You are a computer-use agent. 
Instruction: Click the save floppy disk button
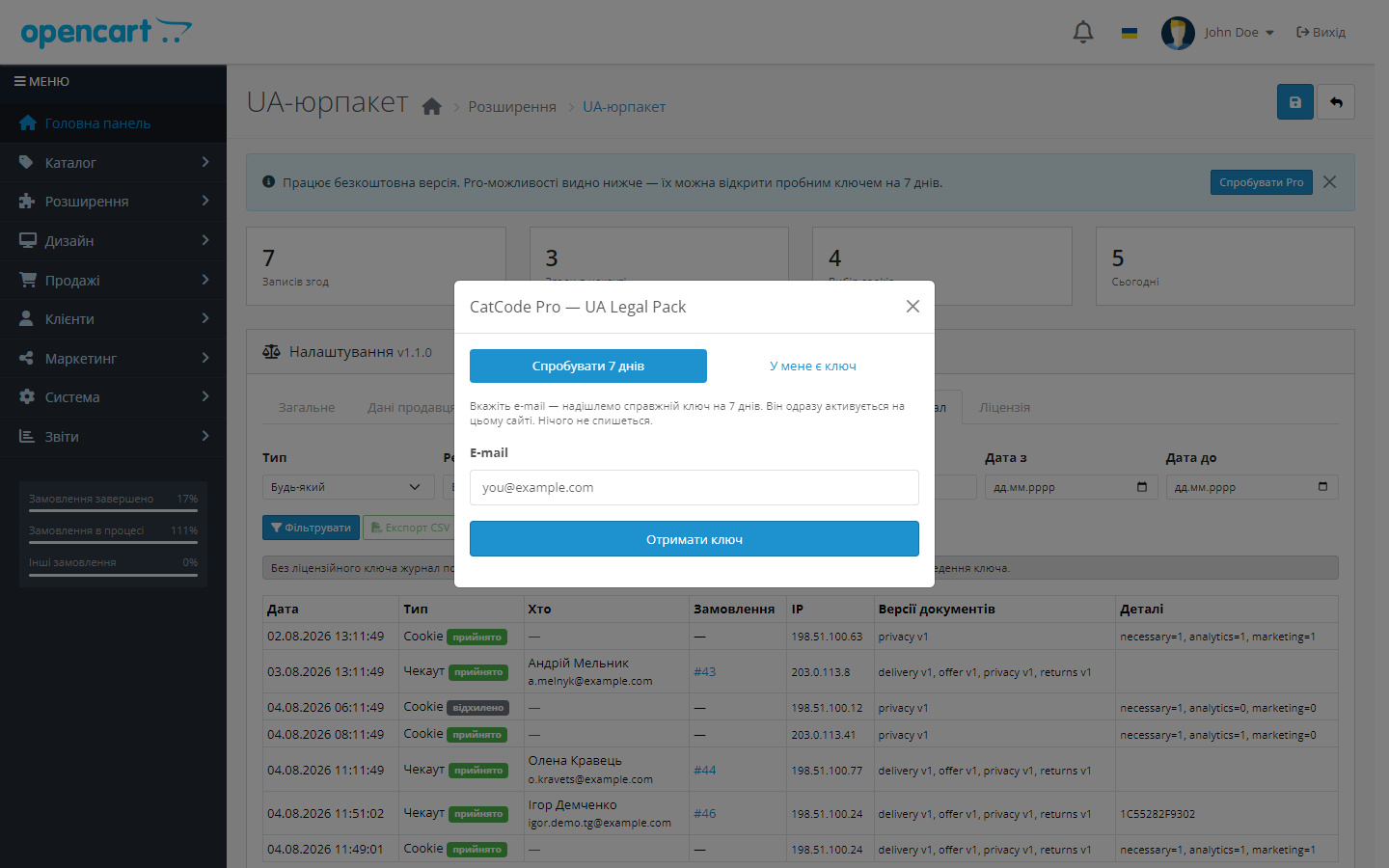1295,102
